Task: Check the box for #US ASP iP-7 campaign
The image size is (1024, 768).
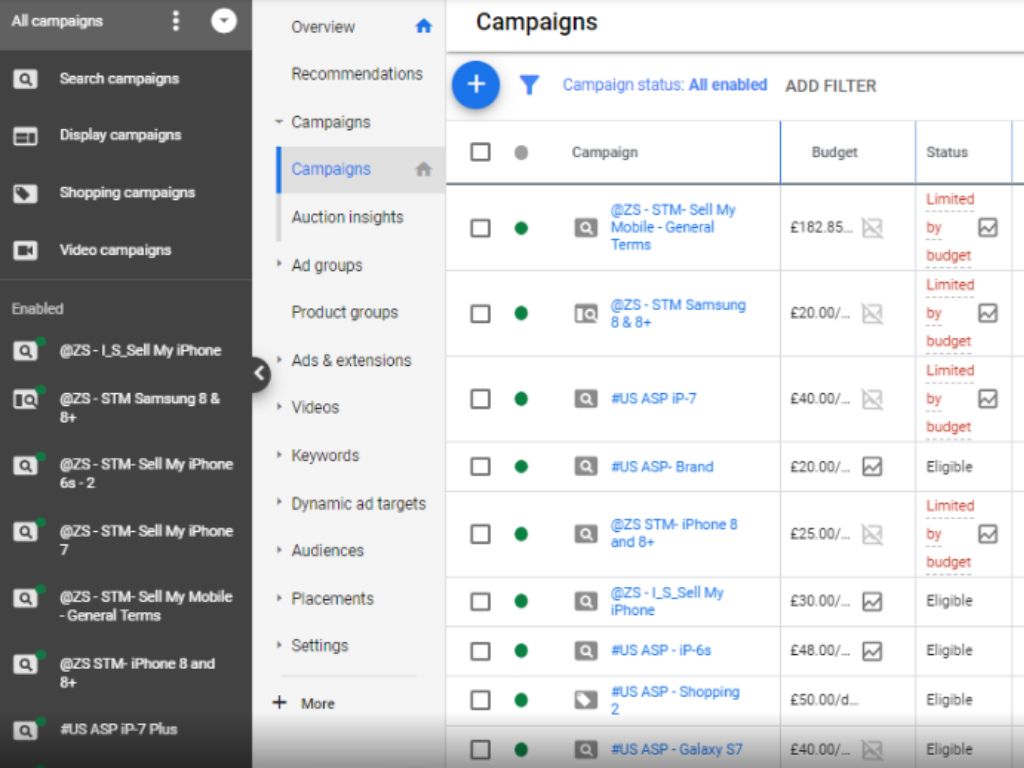Action: pyautogui.click(x=481, y=399)
